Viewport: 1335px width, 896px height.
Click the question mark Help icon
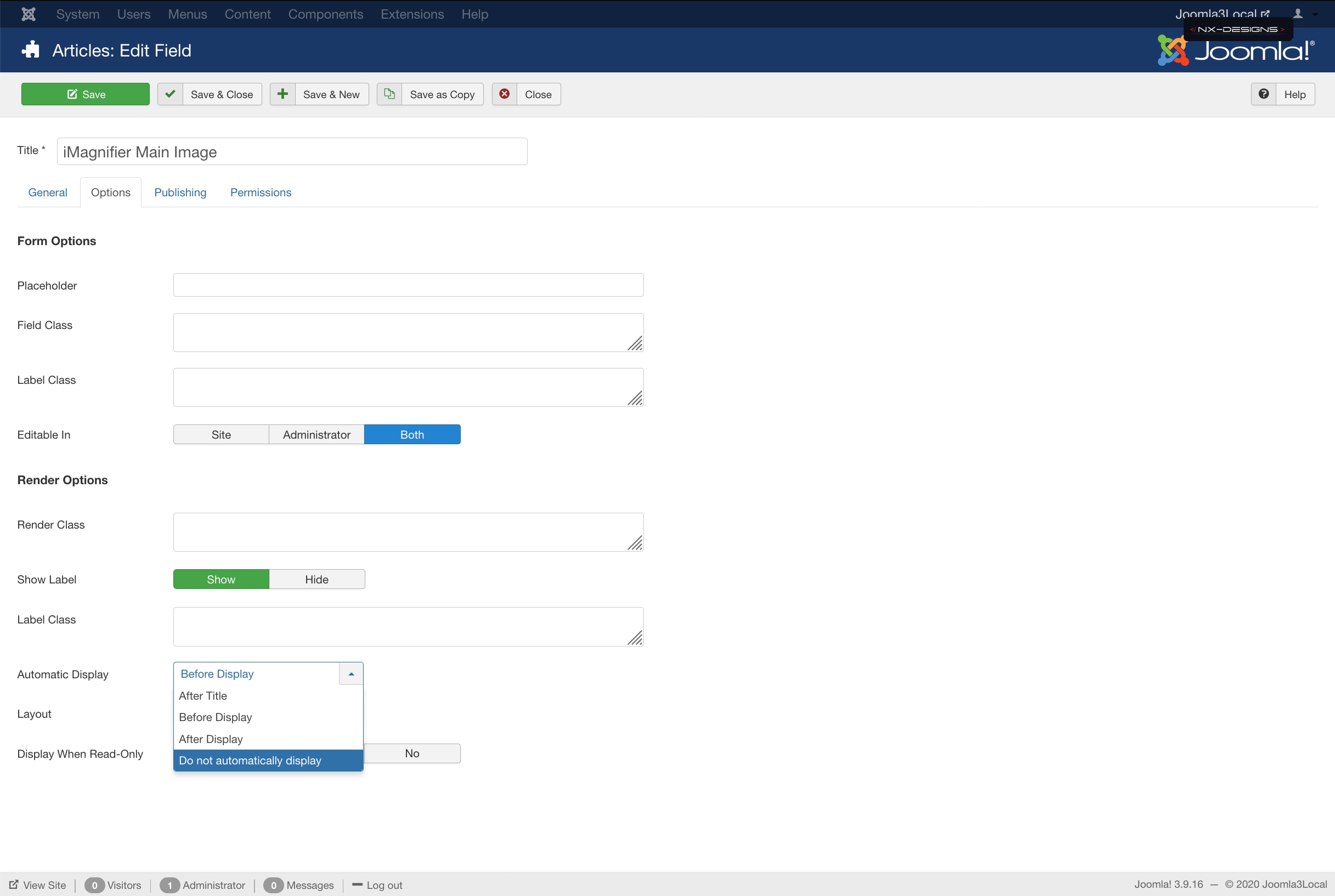coord(1264,94)
